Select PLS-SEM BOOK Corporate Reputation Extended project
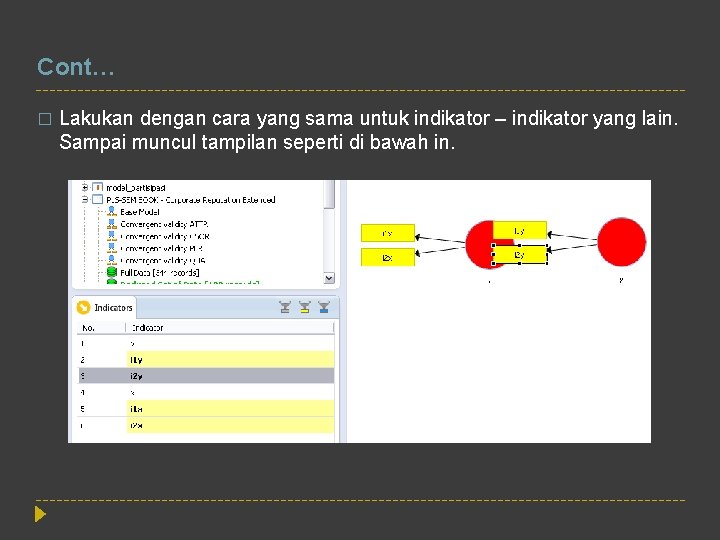 click(x=191, y=200)
